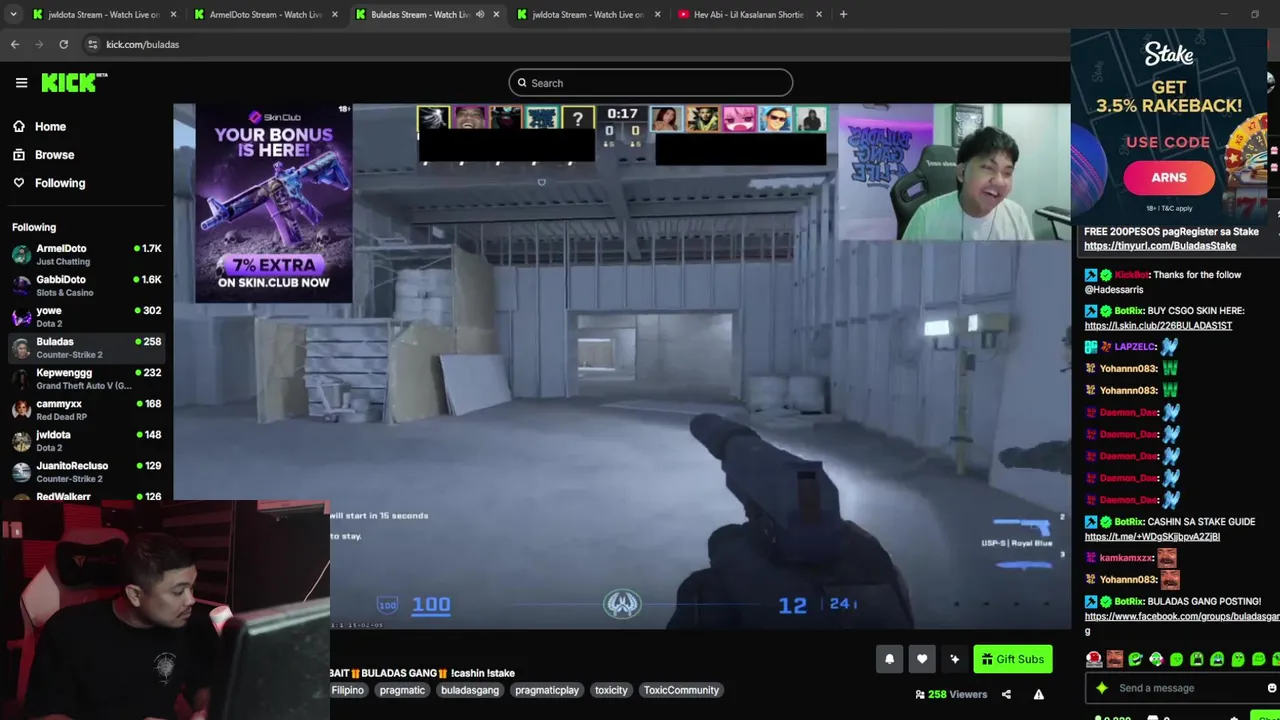This screenshot has width=1280, height=720.
Task: Open cammyxx channel from Following list
Action: 86,409
